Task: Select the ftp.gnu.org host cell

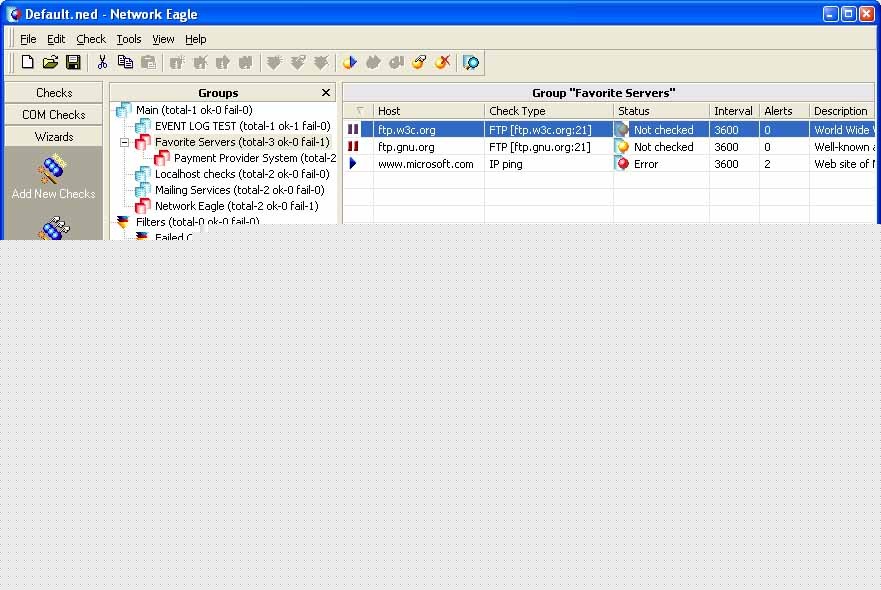Action: coord(429,147)
